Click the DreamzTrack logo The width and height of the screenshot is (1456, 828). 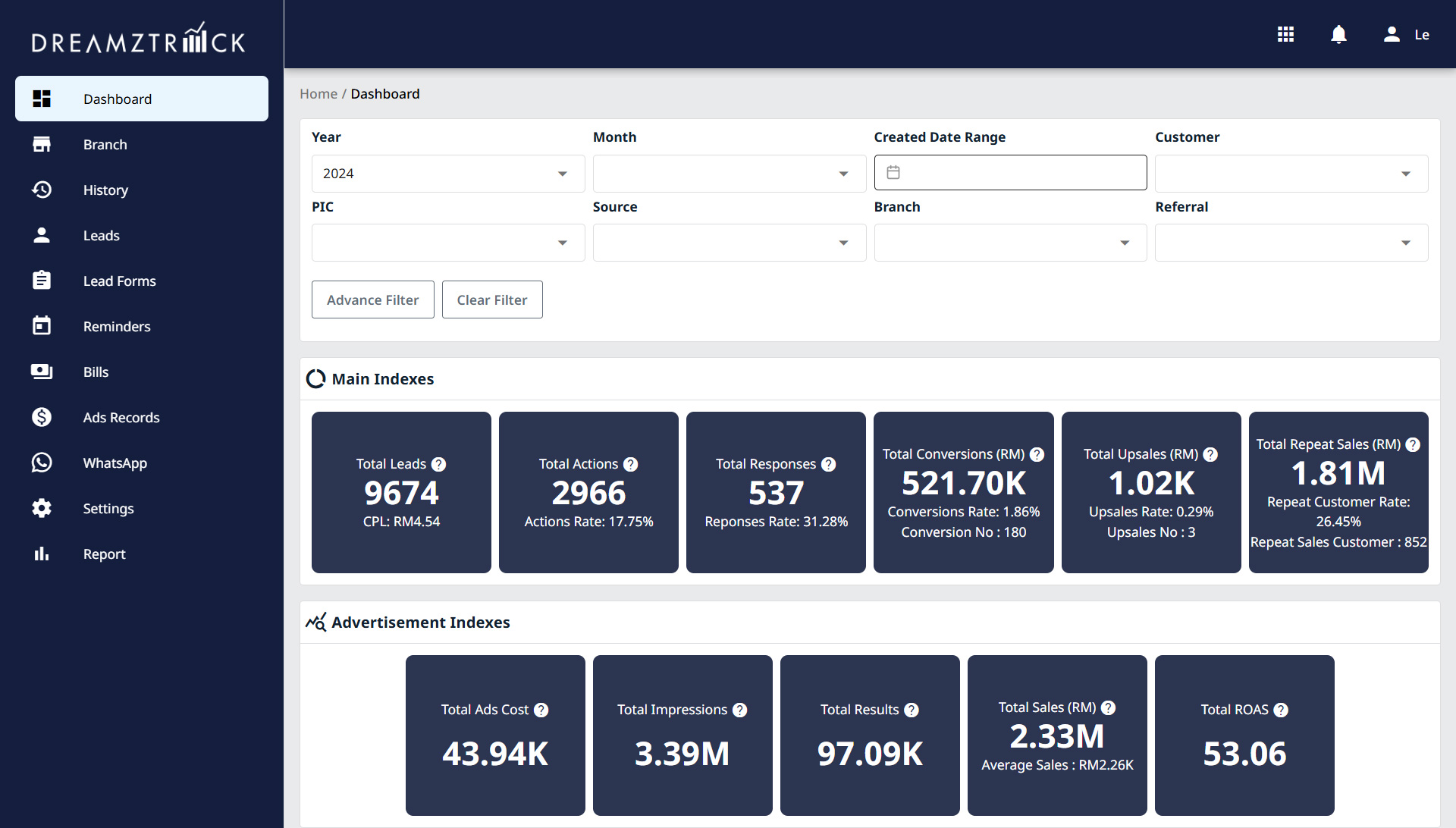[x=138, y=38]
